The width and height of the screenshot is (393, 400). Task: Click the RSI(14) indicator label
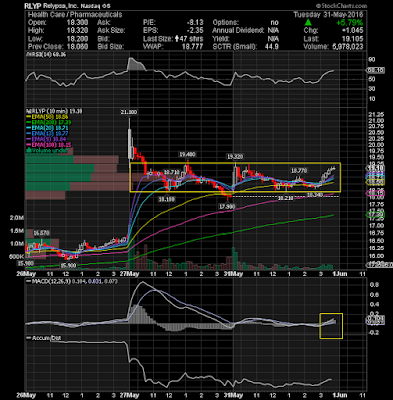point(46,55)
